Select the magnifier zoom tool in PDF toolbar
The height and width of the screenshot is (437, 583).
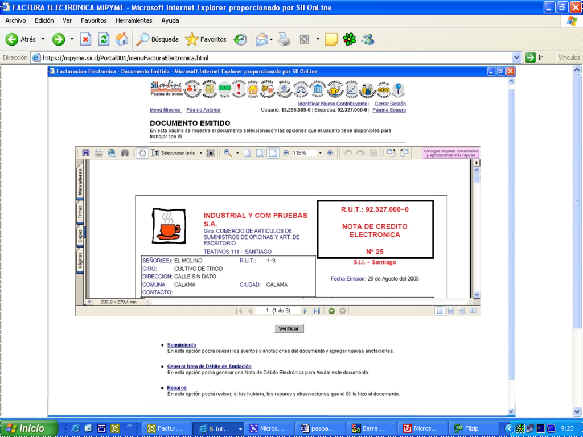[228, 153]
